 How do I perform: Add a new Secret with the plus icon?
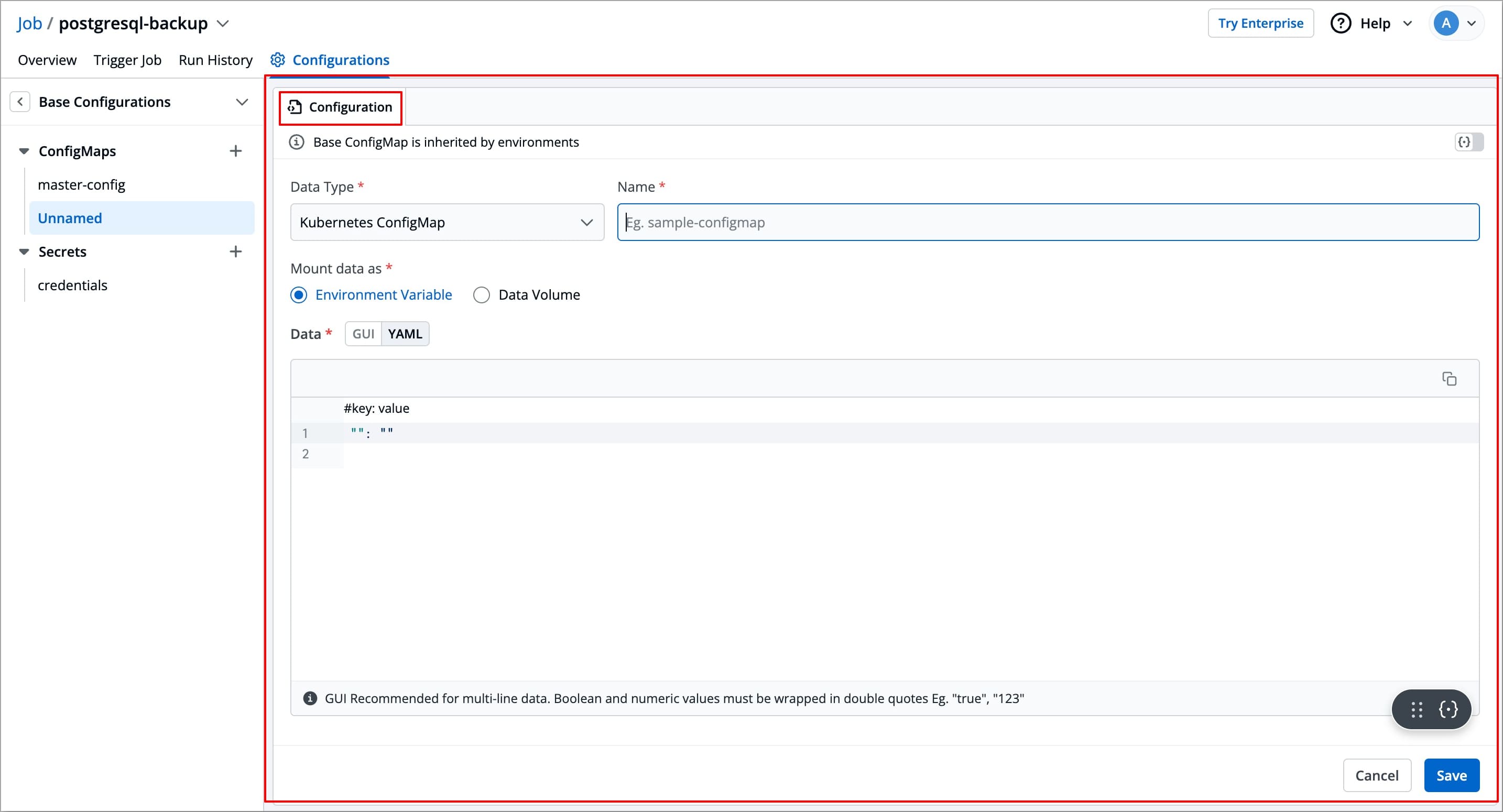[x=236, y=251]
